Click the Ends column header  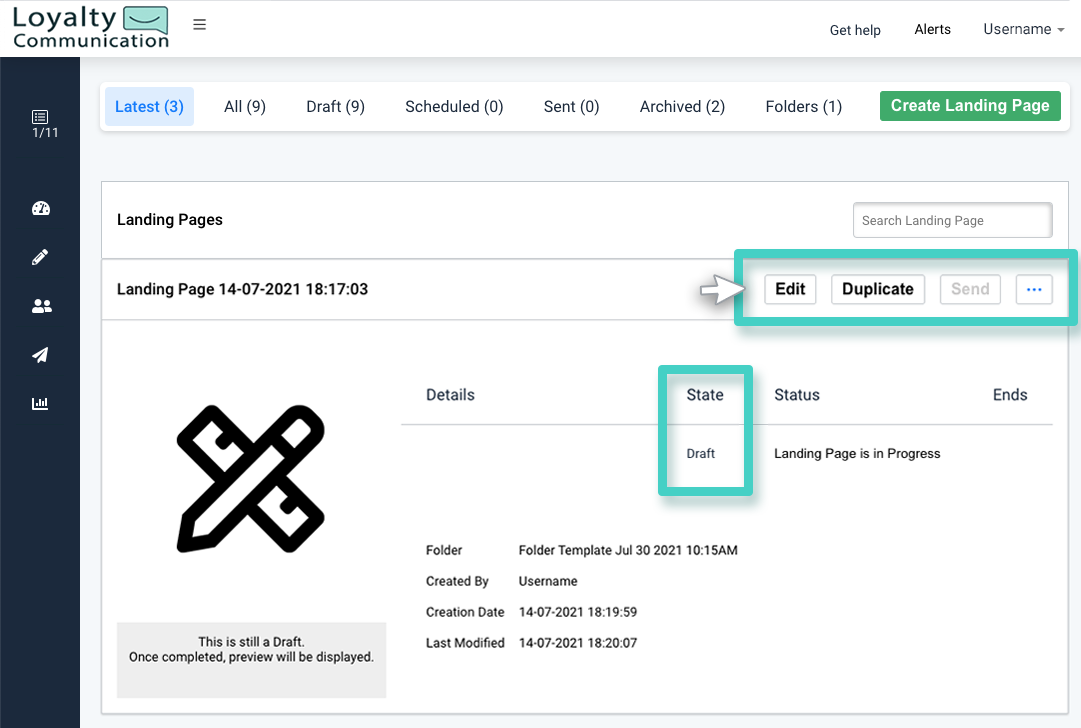click(1010, 395)
